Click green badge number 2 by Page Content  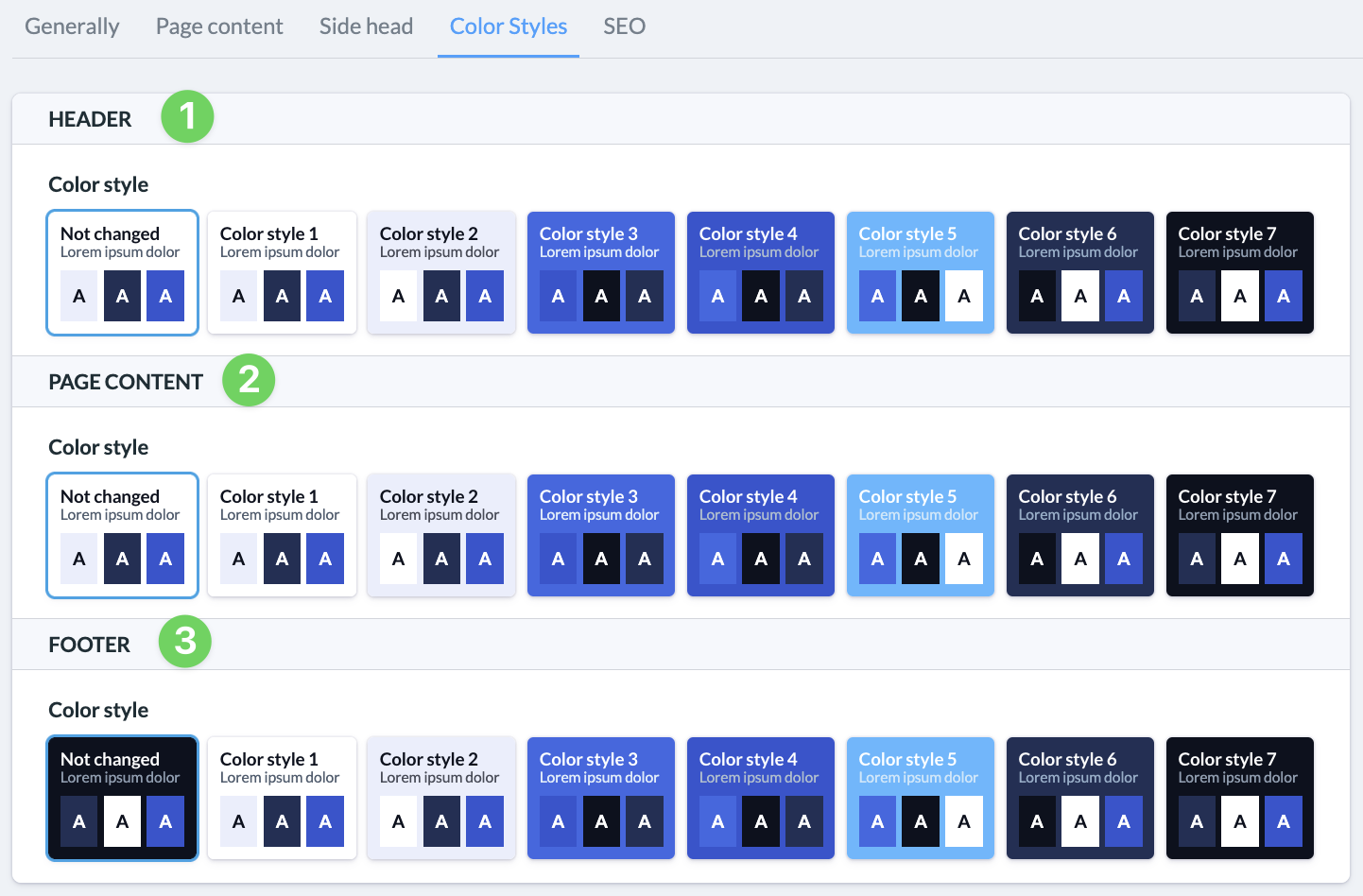coord(249,379)
